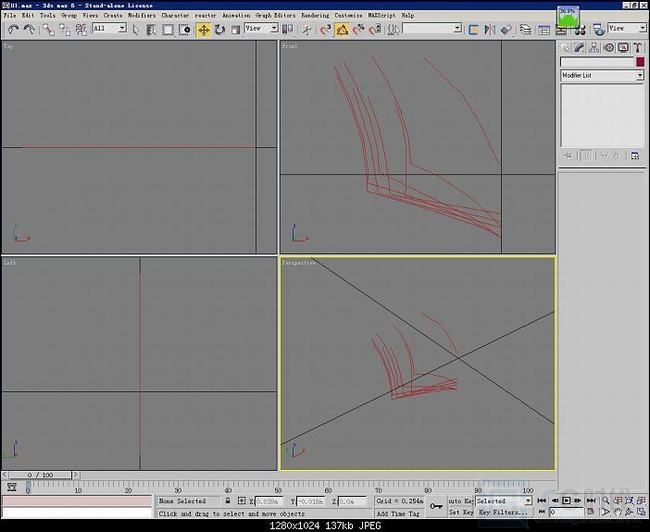Choose the Select Object arrow tool
Screen dimensions: 650x532
pyautogui.click(x=136, y=29)
